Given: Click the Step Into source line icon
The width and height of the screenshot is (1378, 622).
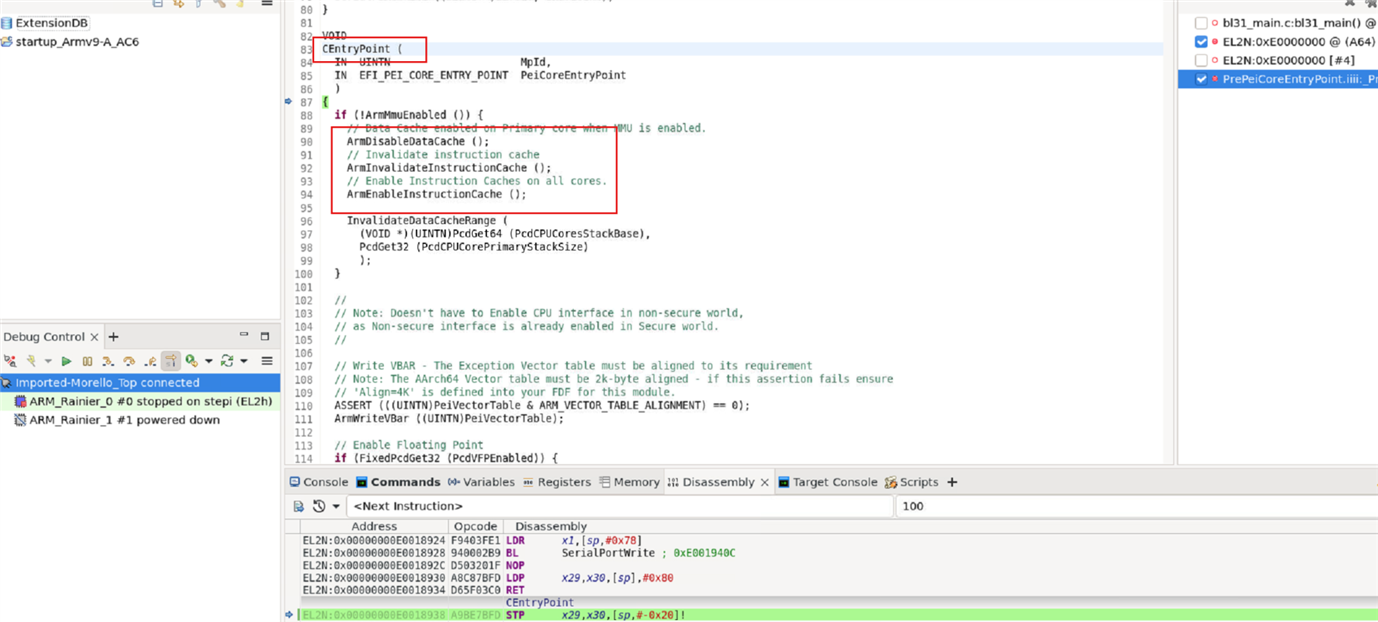Looking at the screenshot, I should point(108,361).
